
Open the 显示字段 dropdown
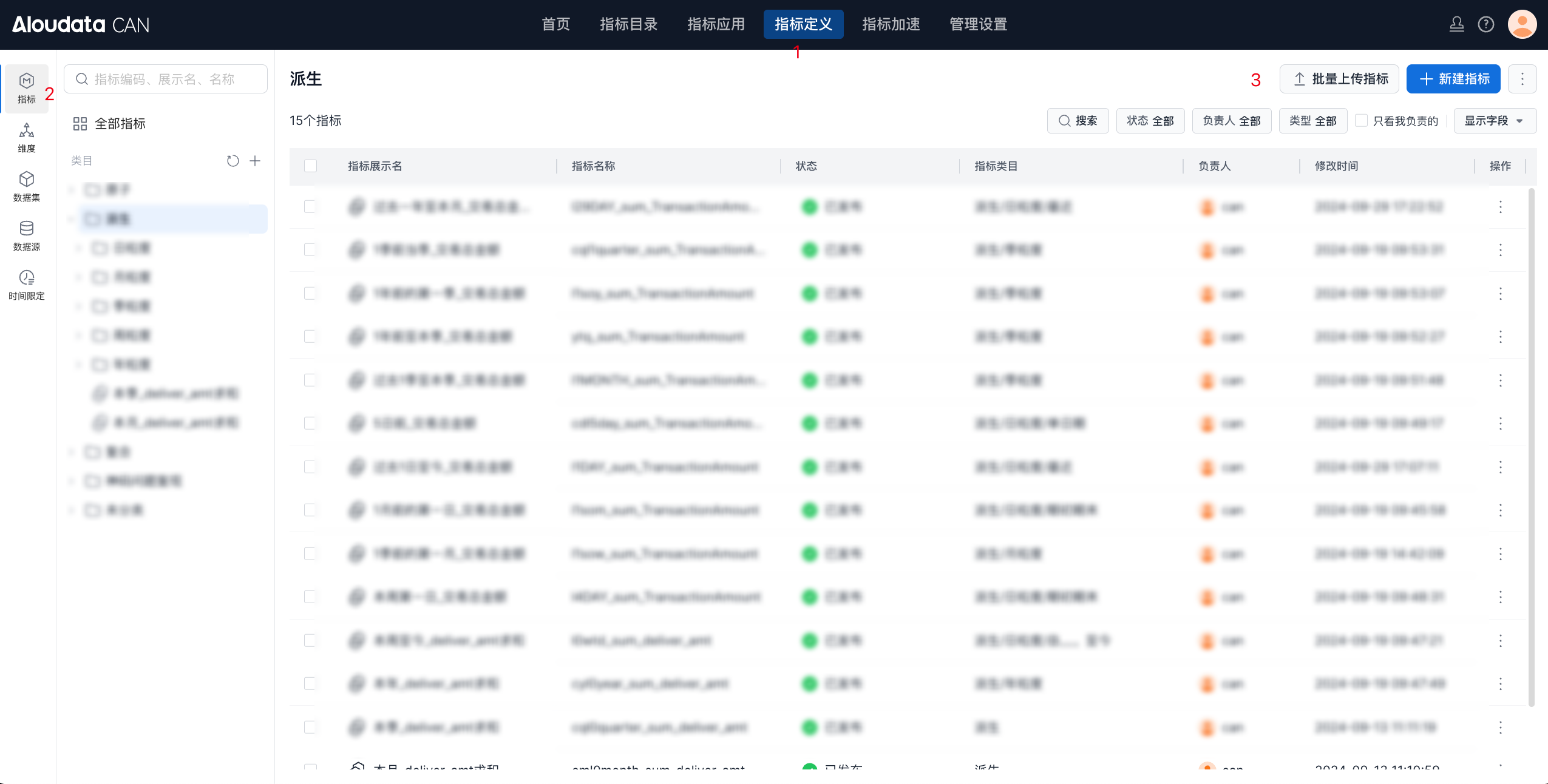tap(1494, 120)
